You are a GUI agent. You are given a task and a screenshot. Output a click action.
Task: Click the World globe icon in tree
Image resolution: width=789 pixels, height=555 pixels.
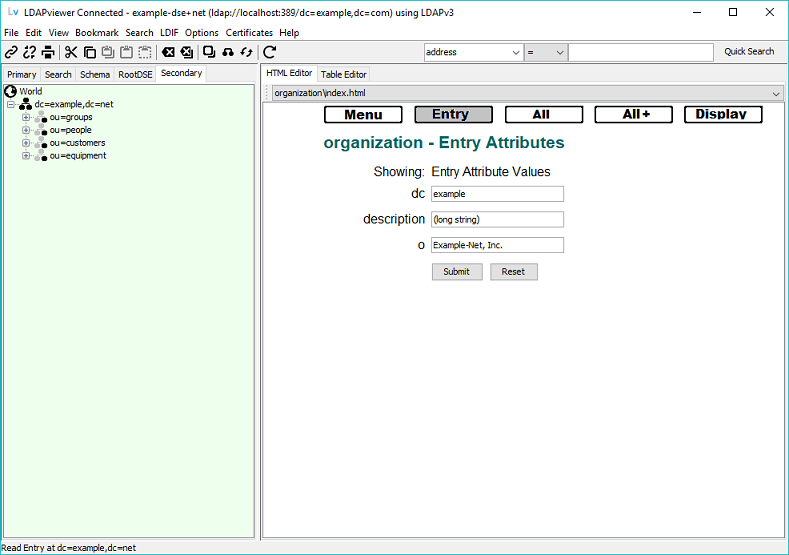pos(10,91)
